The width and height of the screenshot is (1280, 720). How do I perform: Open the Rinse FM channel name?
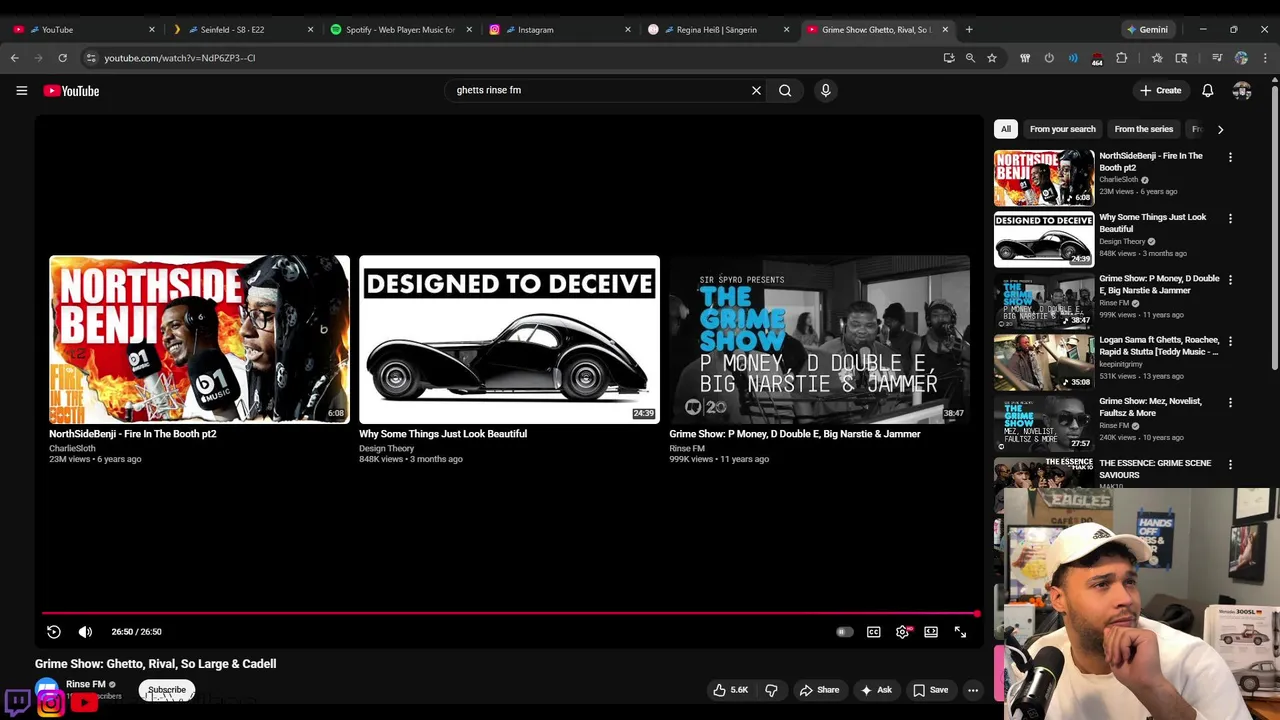pyautogui.click(x=86, y=684)
